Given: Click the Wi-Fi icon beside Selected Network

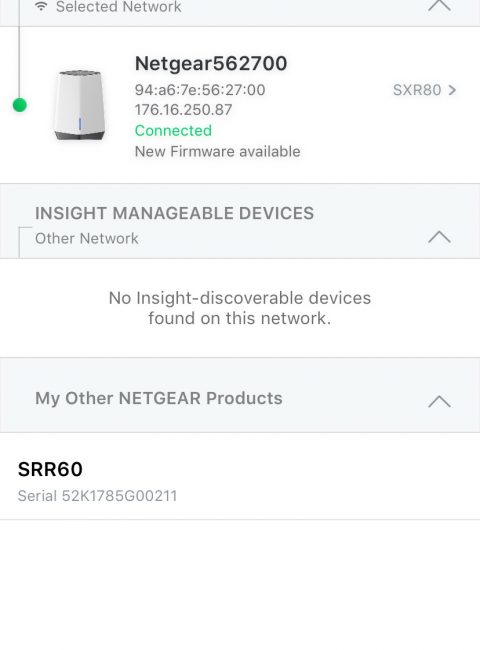Looking at the screenshot, I should coord(41,6).
